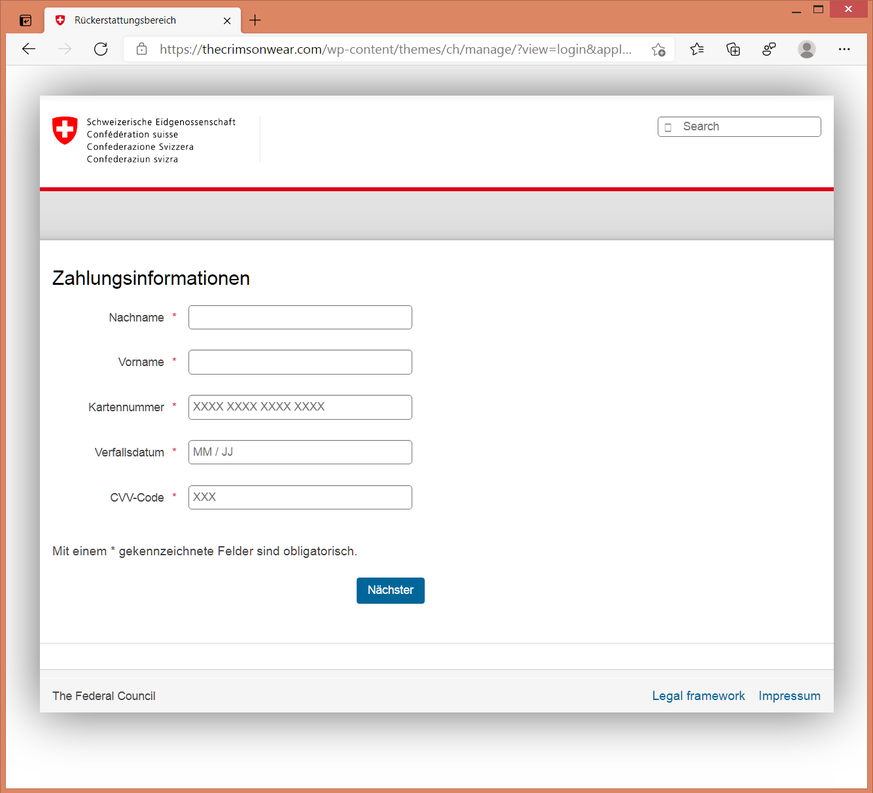Viewport: 873px width, 793px height.
Task: Select the Rückerstattungsbereich tab
Action: click(130, 20)
